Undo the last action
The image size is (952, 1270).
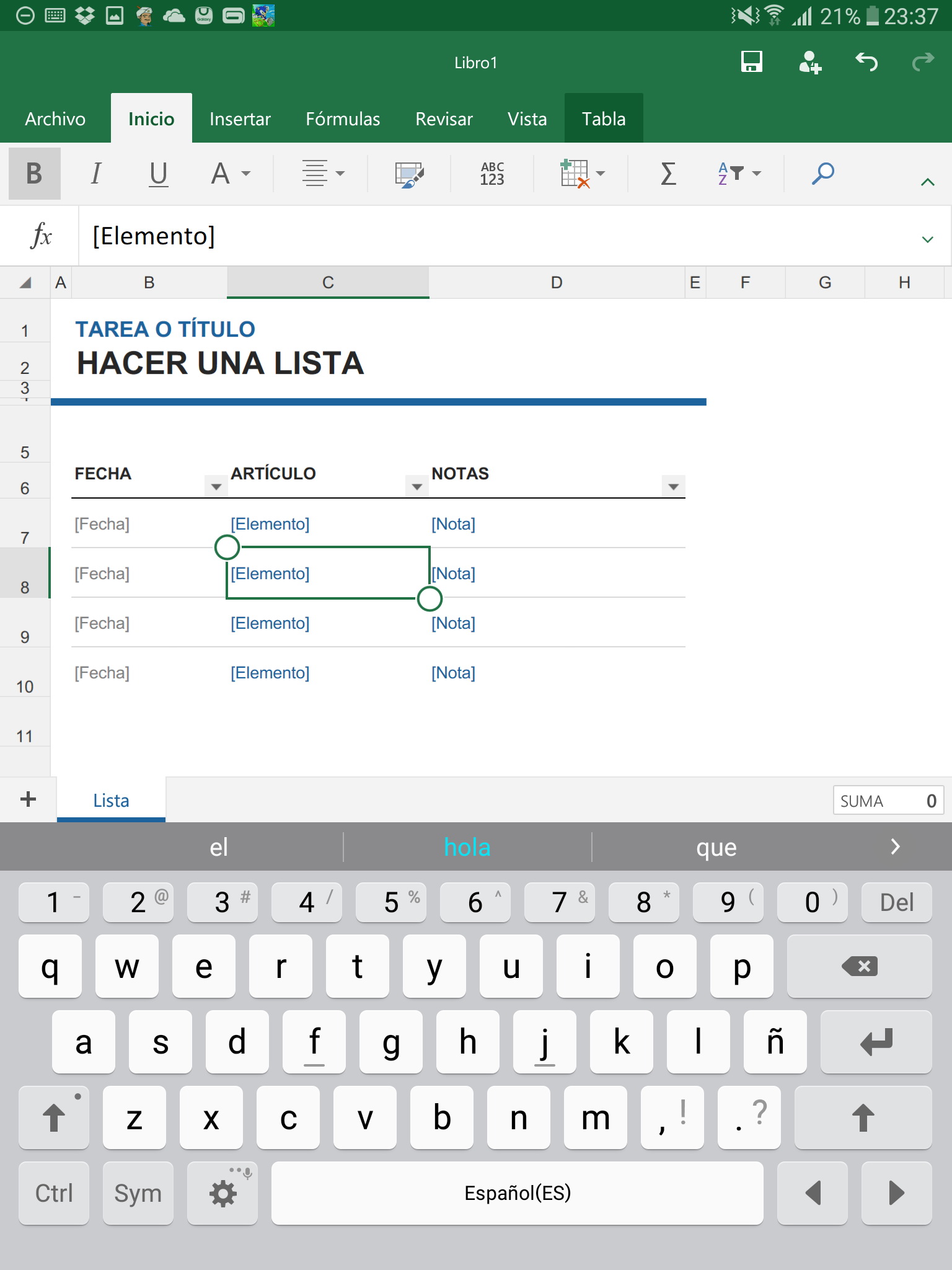[866, 62]
